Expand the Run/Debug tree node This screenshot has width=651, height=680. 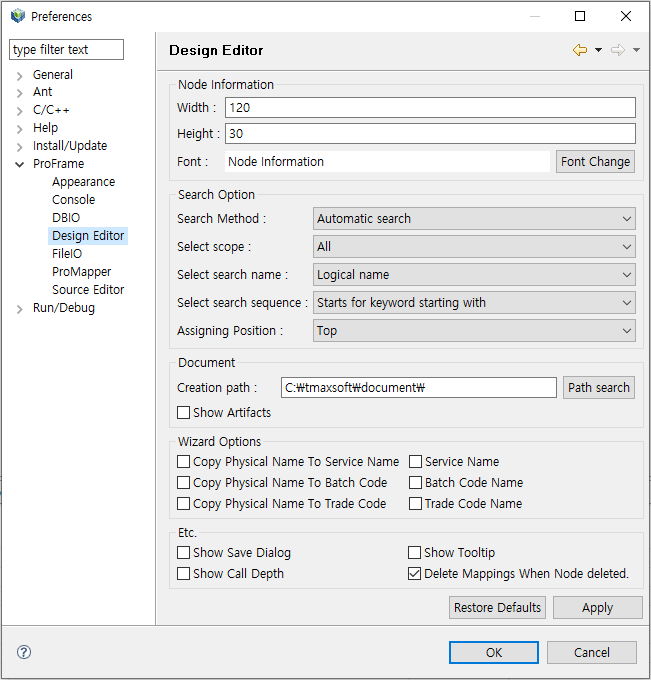coord(20,308)
